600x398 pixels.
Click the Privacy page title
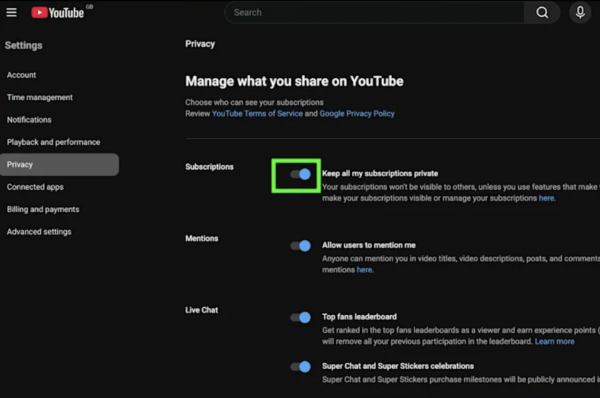(x=200, y=44)
